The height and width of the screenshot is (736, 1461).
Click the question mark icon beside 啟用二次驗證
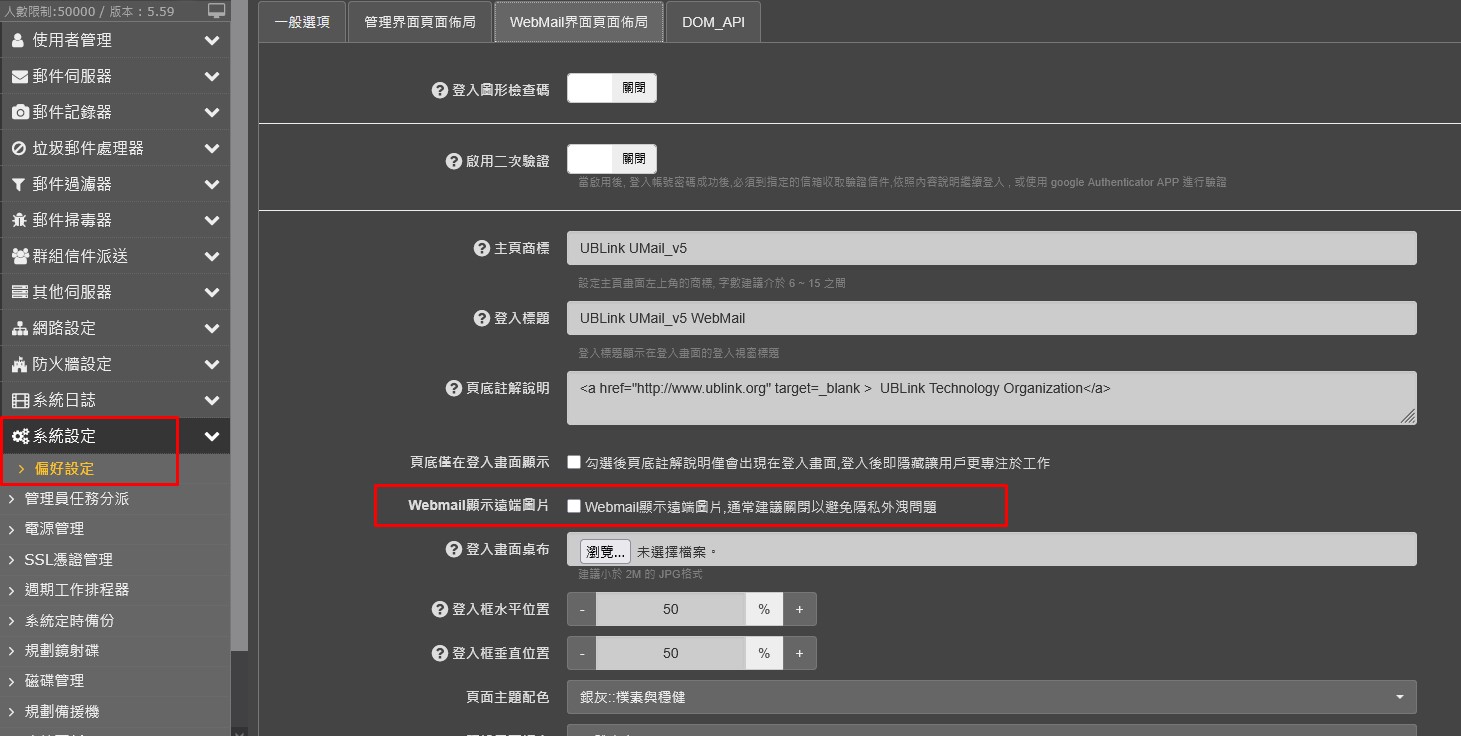point(453,160)
